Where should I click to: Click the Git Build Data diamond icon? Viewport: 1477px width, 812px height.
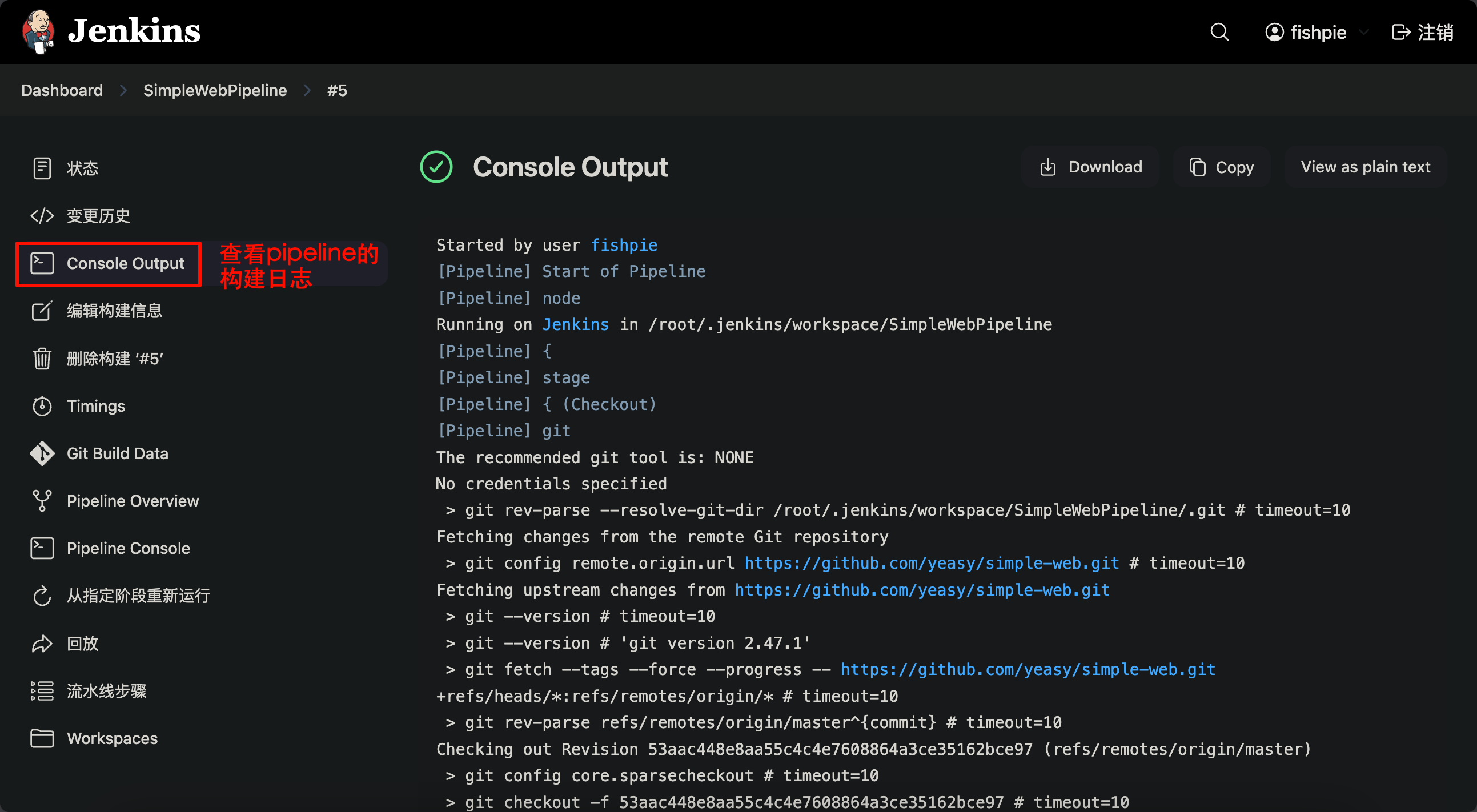tap(42, 454)
